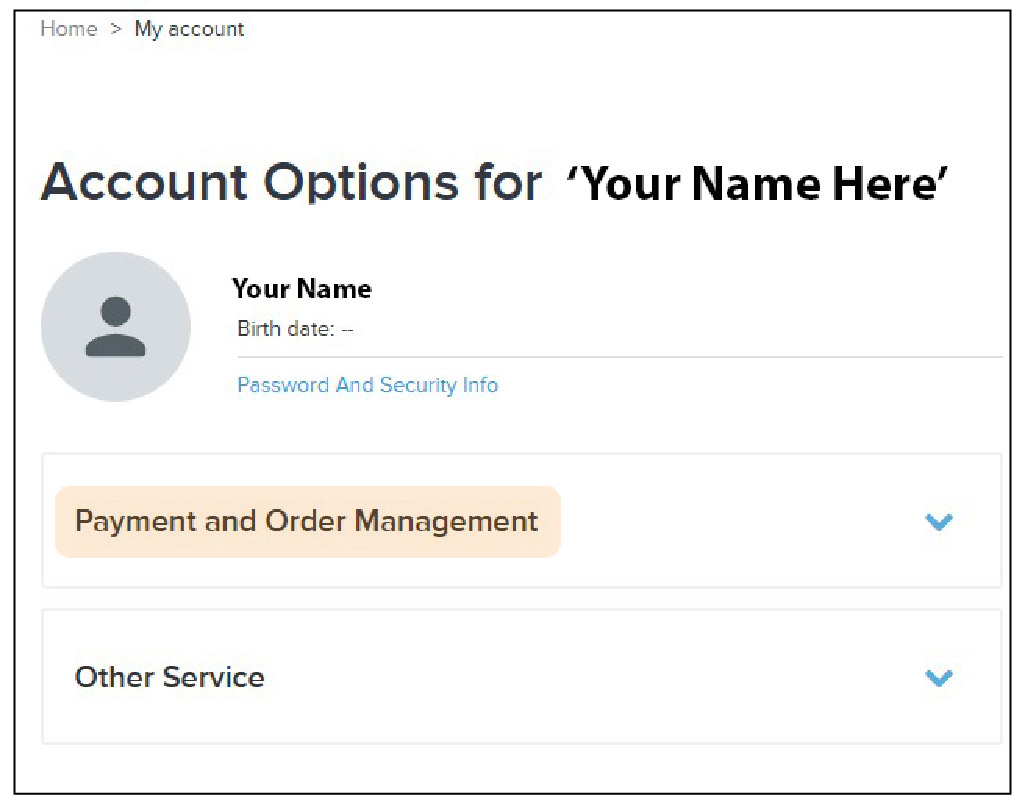Go to Home in the breadcrumb
Screen dimensions: 1028x806
(68, 29)
